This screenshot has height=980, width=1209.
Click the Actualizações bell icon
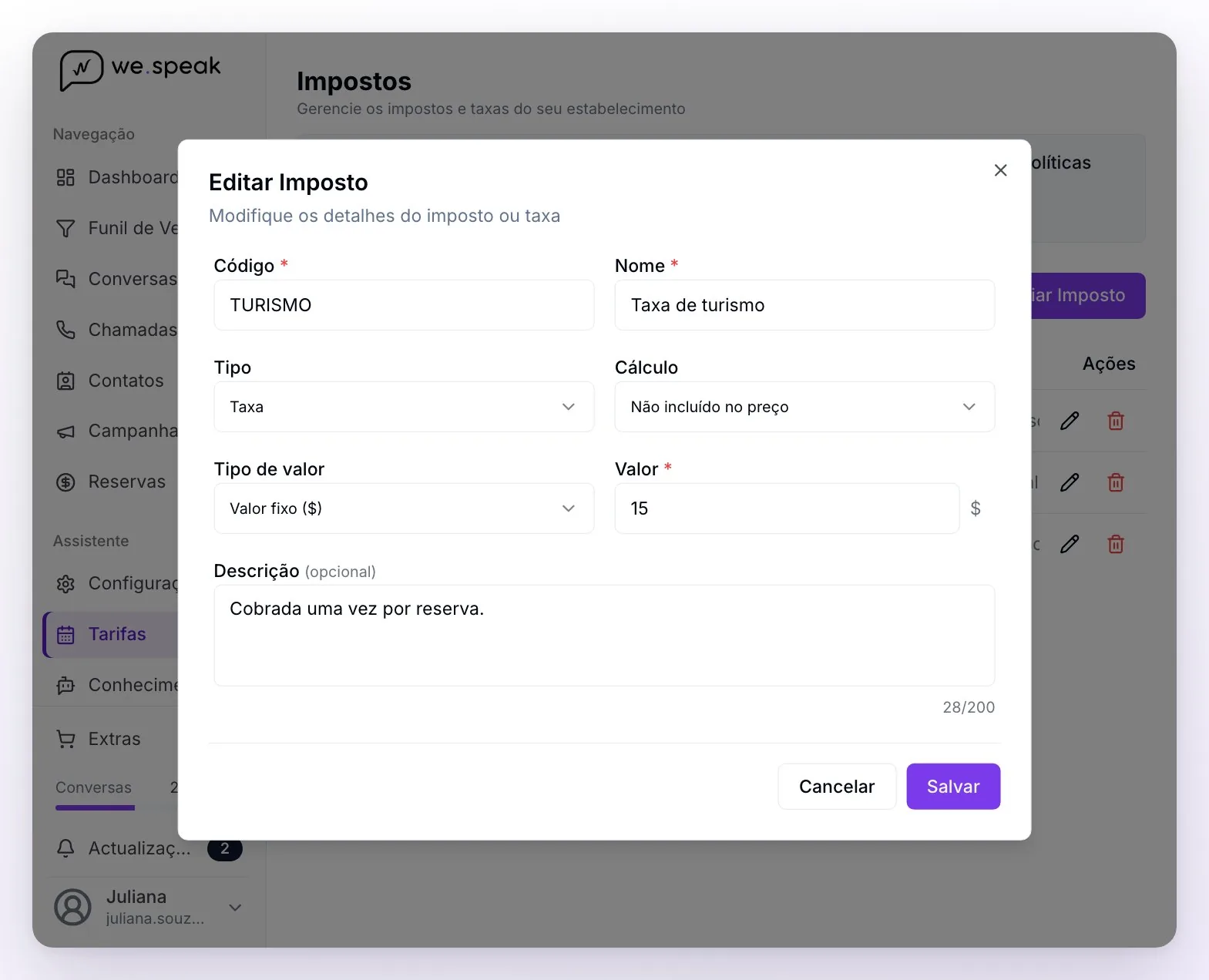(65, 849)
